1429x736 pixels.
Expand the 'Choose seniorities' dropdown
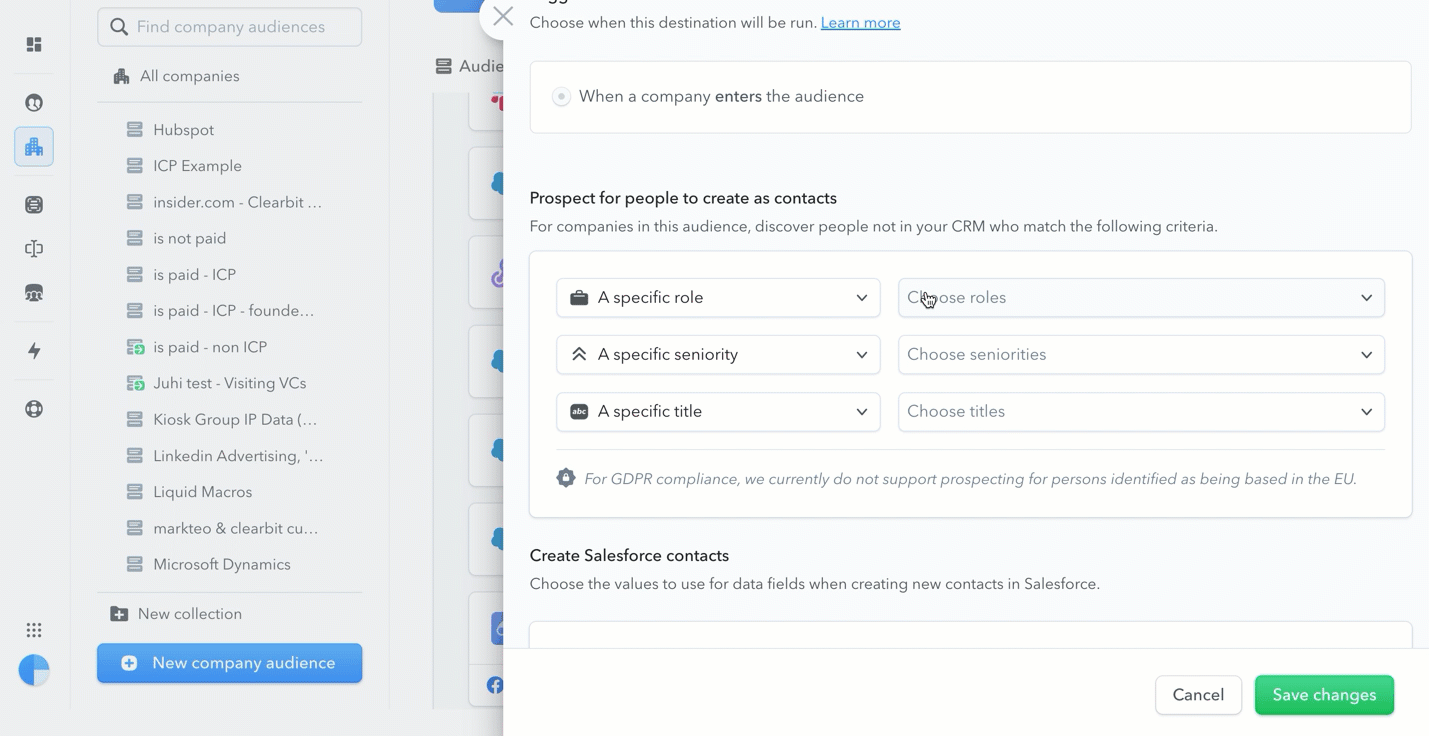pyautogui.click(x=1141, y=355)
